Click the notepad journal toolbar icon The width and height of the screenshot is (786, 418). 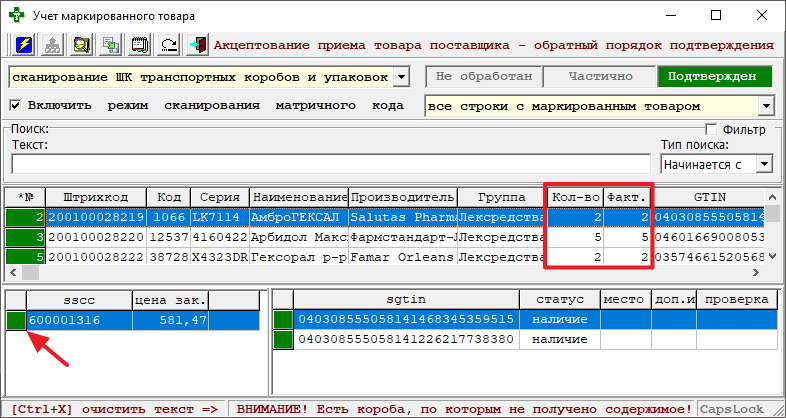pyautogui.click(x=140, y=45)
